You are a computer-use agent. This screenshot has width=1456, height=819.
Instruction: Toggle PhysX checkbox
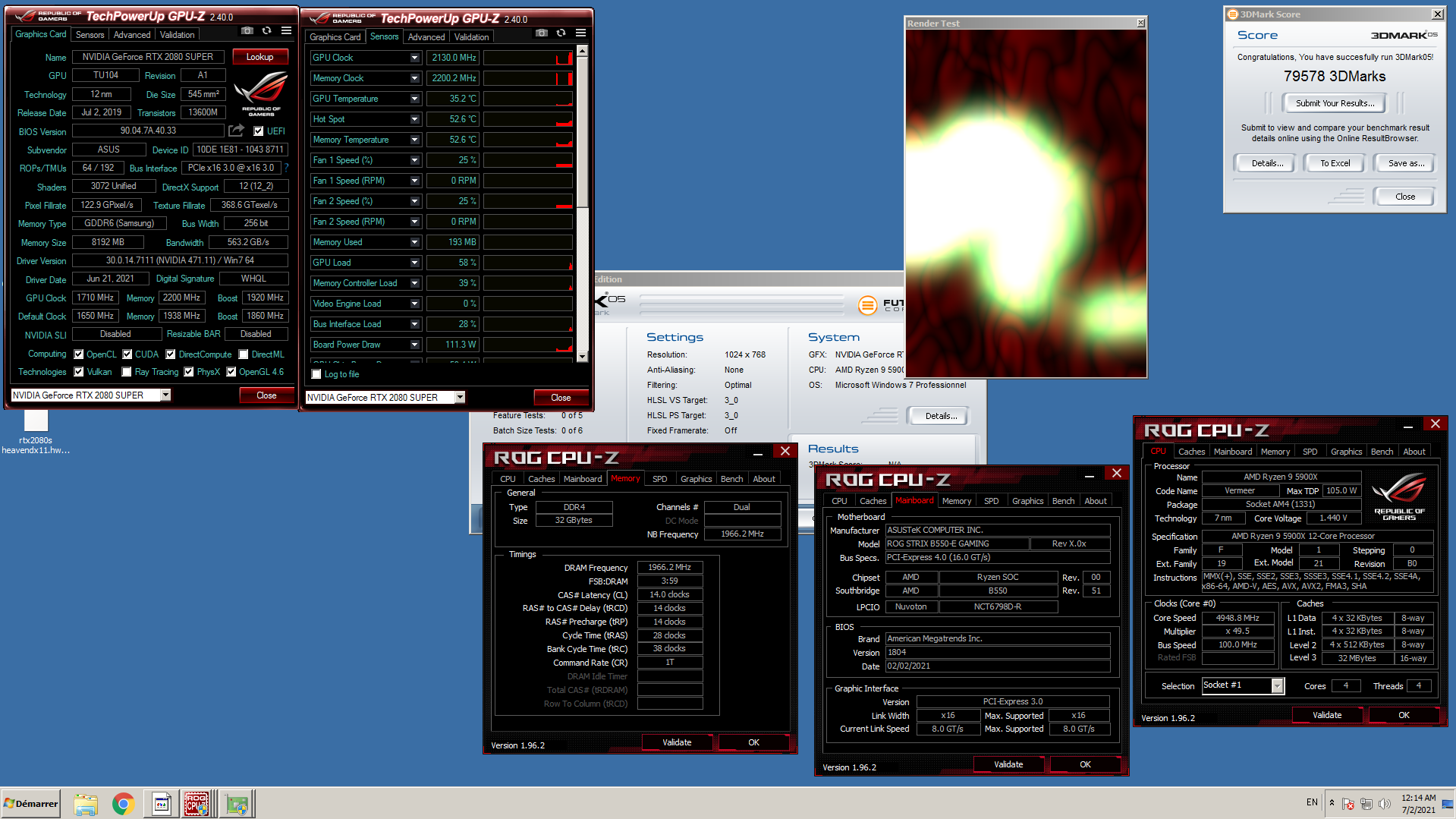click(189, 372)
